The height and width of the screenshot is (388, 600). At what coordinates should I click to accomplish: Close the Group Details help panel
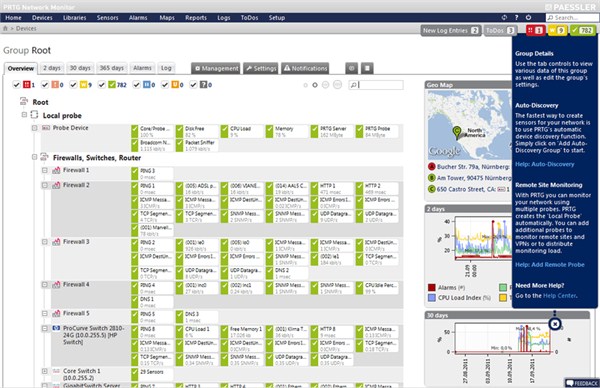click(x=555, y=324)
